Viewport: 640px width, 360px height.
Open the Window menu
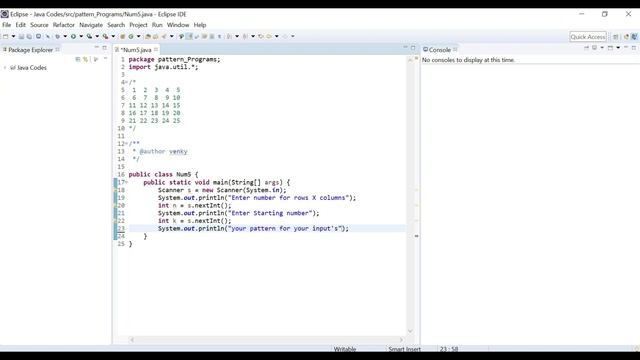click(x=178, y=25)
